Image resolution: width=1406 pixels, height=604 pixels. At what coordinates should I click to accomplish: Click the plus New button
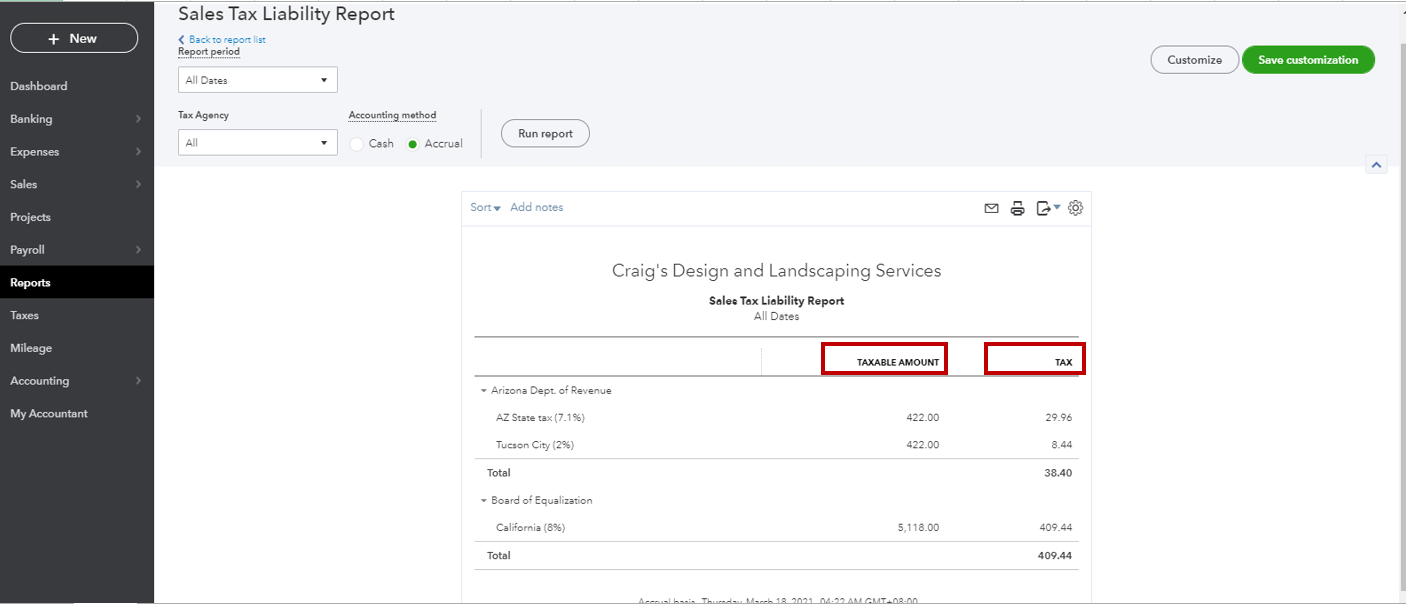[74, 38]
